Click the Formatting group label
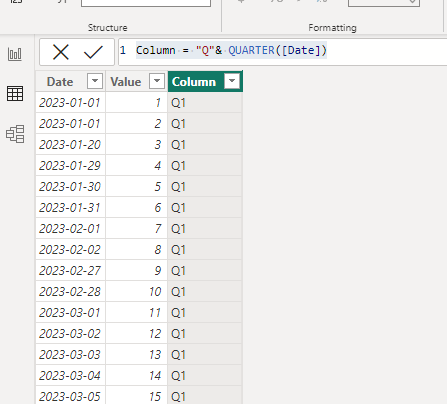 point(332,28)
